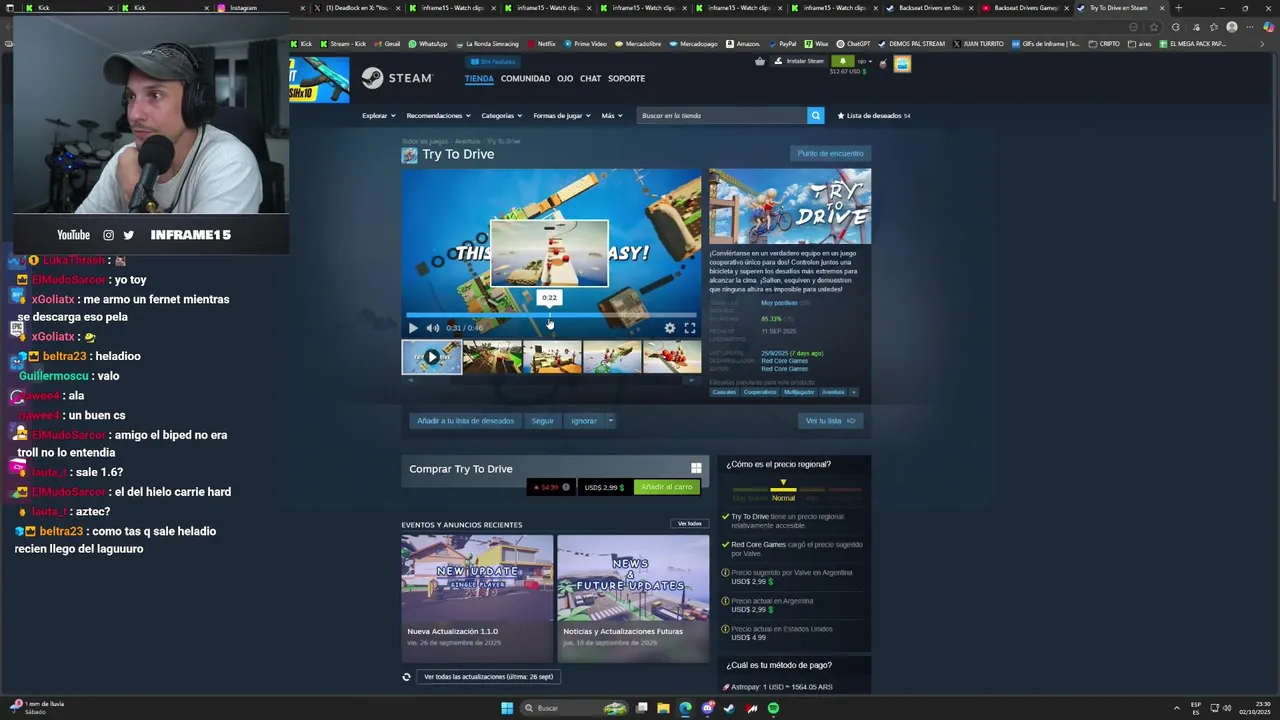
Task: Mute the trailer volume speaker icon
Action: (432, 328)
